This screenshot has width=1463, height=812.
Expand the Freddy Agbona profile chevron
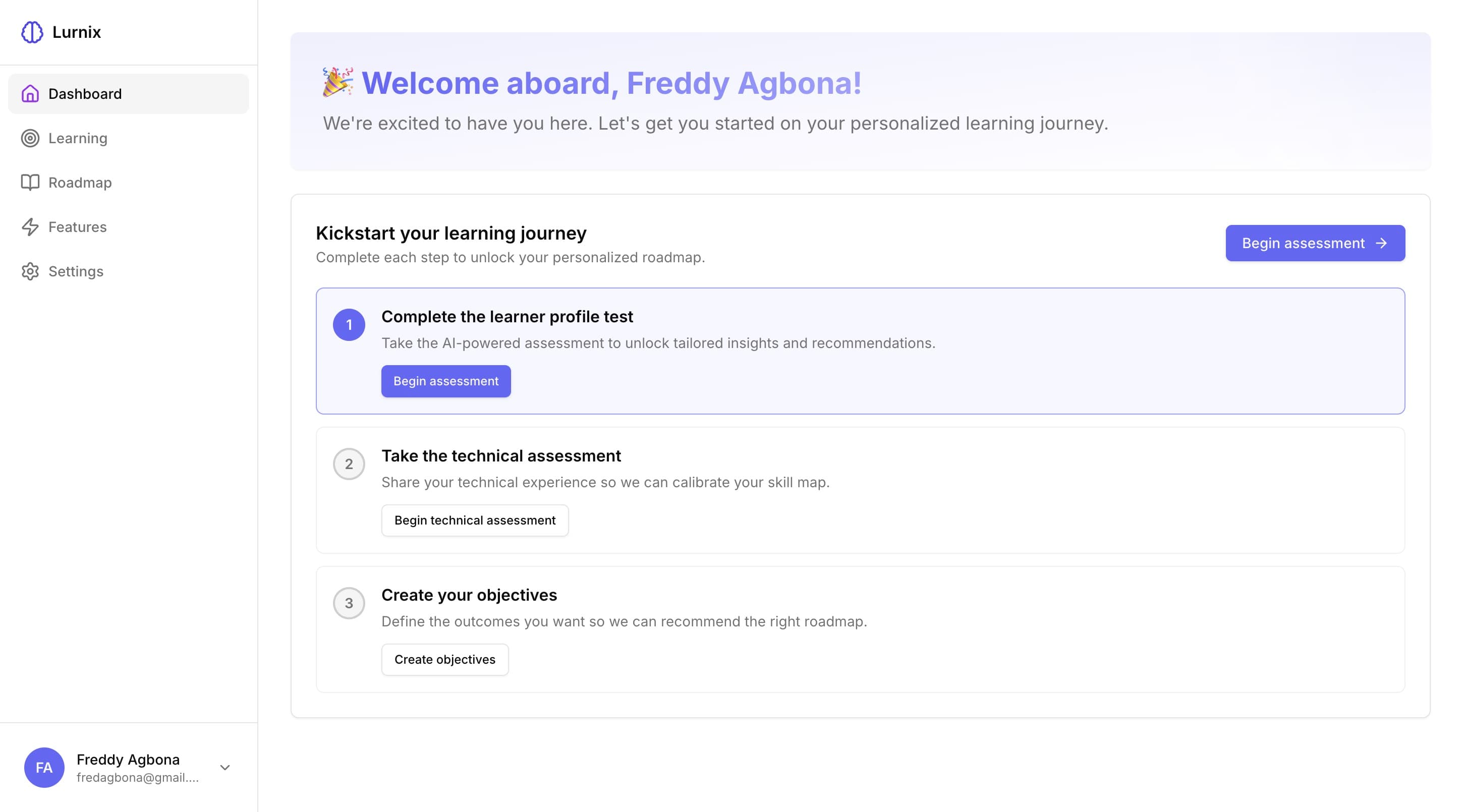click(x=225, y=767)
